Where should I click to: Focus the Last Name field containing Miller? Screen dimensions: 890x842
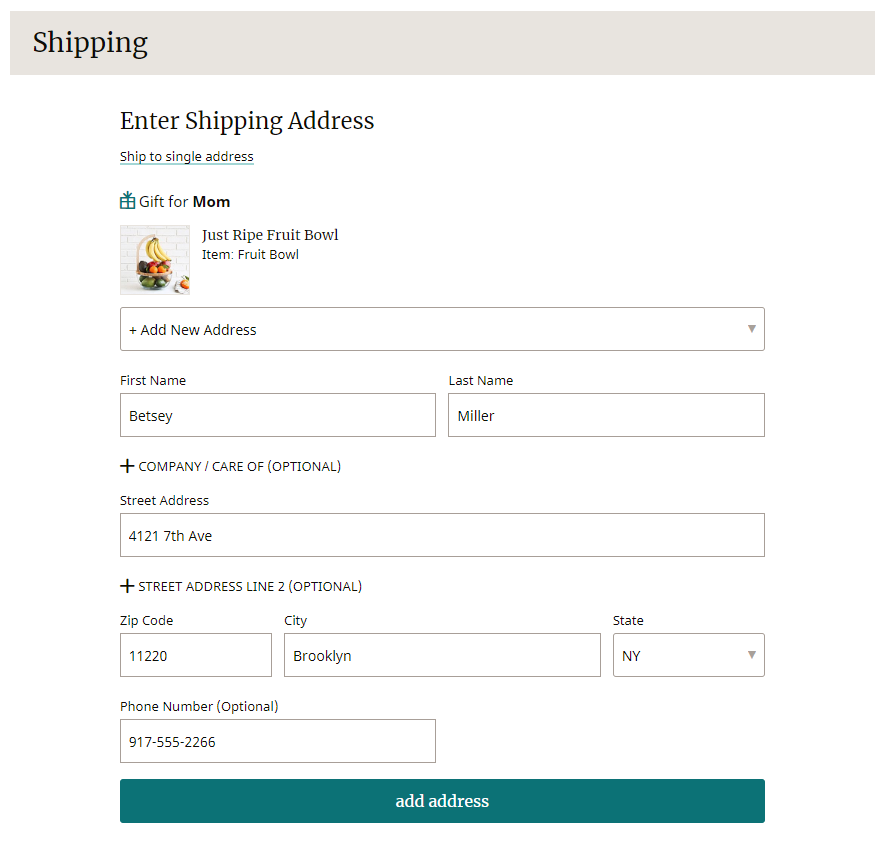(x=606, y=415)
